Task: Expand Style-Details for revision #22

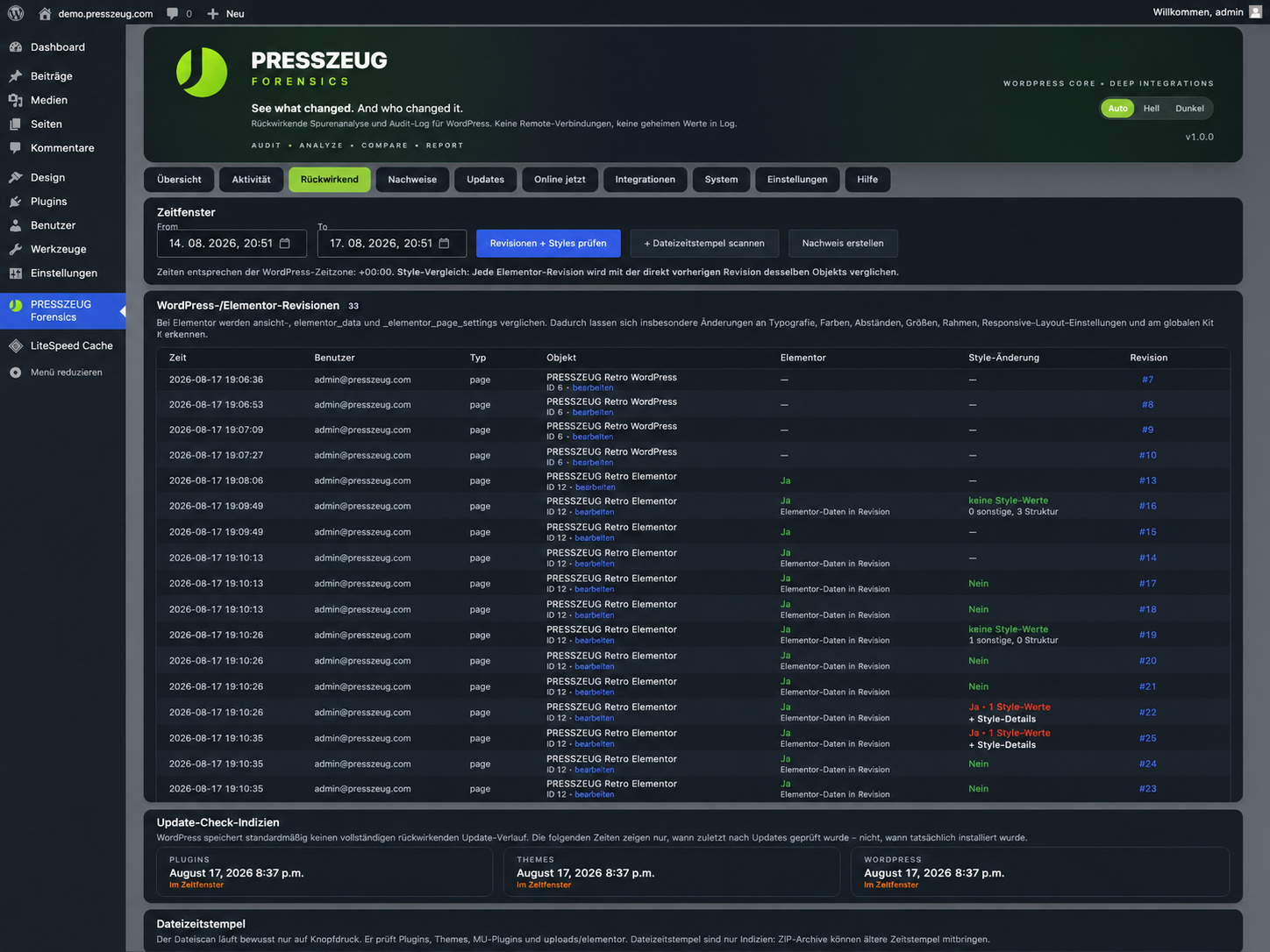Action: click(1002, 719)
